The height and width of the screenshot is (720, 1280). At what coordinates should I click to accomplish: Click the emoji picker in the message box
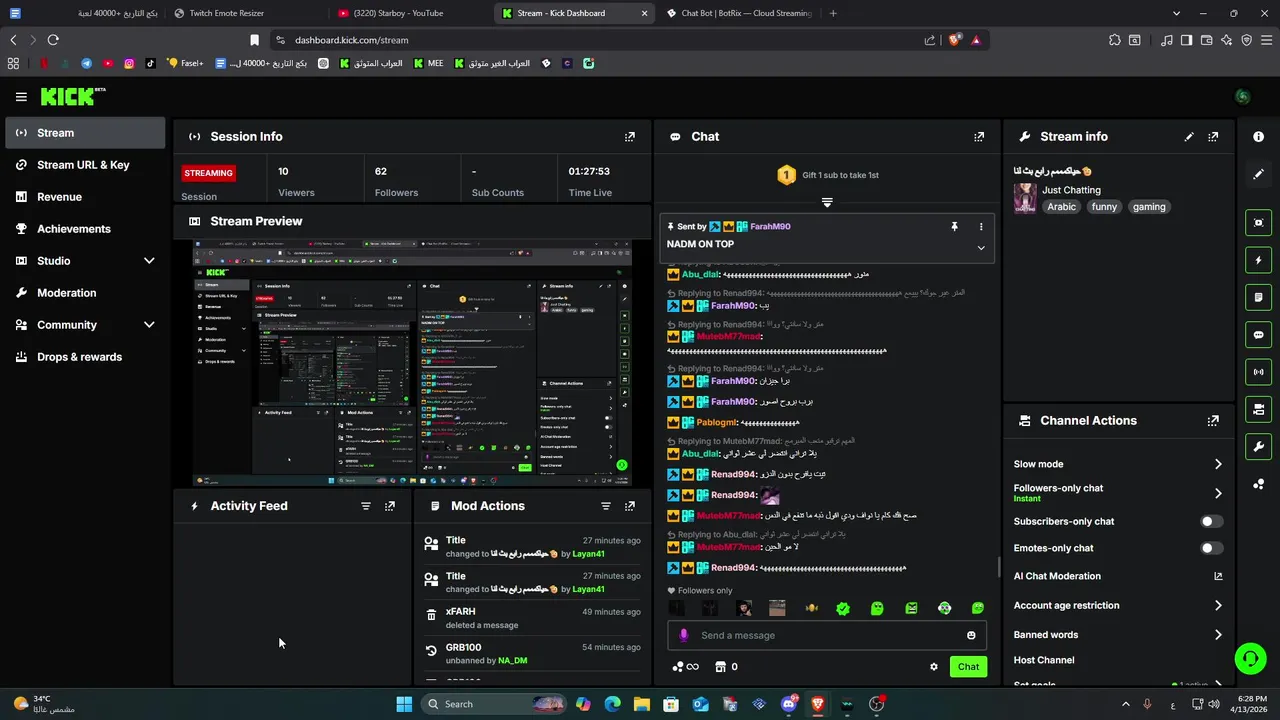[971, 635]
